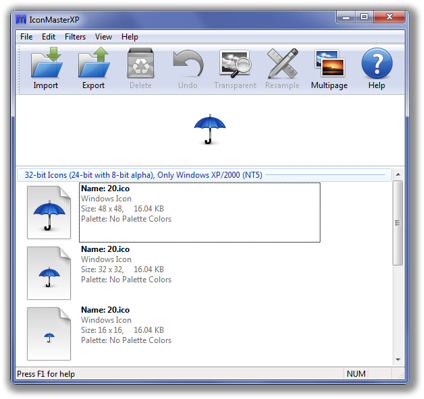Click the Import folder icon

pyautogui.click(x=46, y=63)
